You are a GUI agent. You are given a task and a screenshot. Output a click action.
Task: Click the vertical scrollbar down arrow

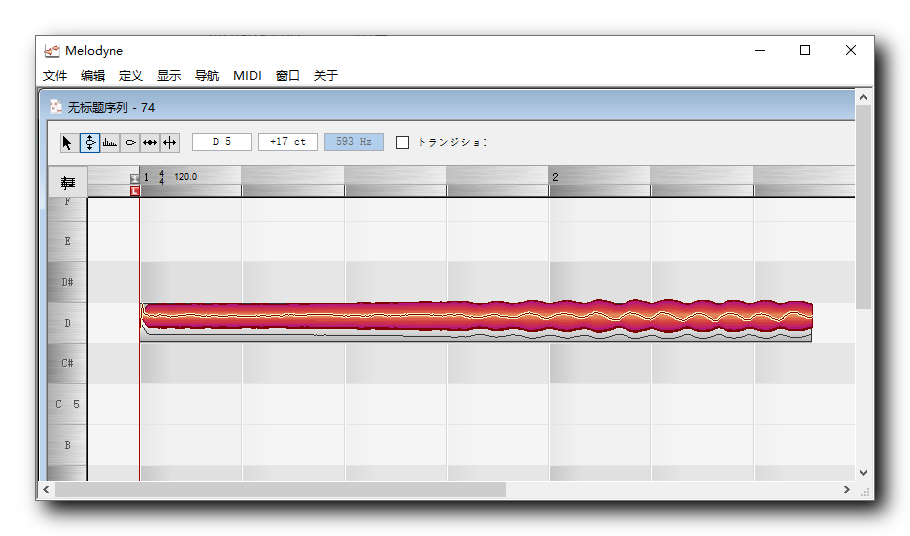coord(864,473)
